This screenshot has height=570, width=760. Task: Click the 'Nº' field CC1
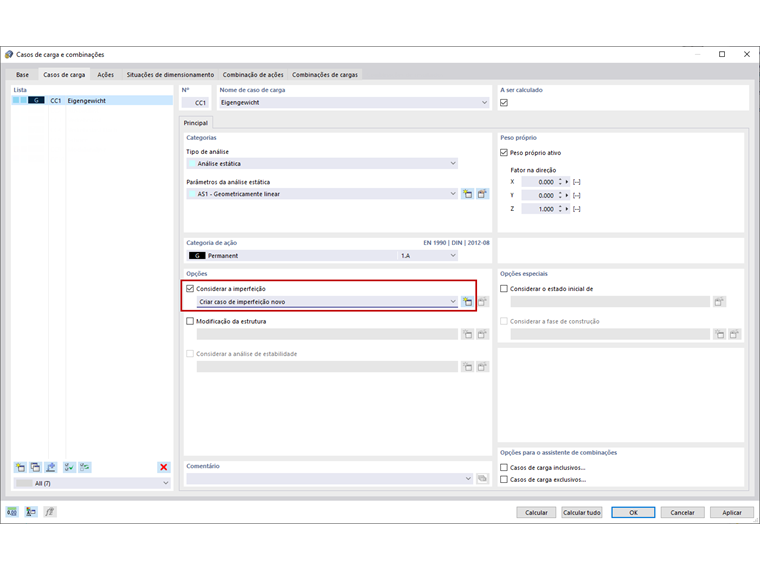tap(195, 103)
